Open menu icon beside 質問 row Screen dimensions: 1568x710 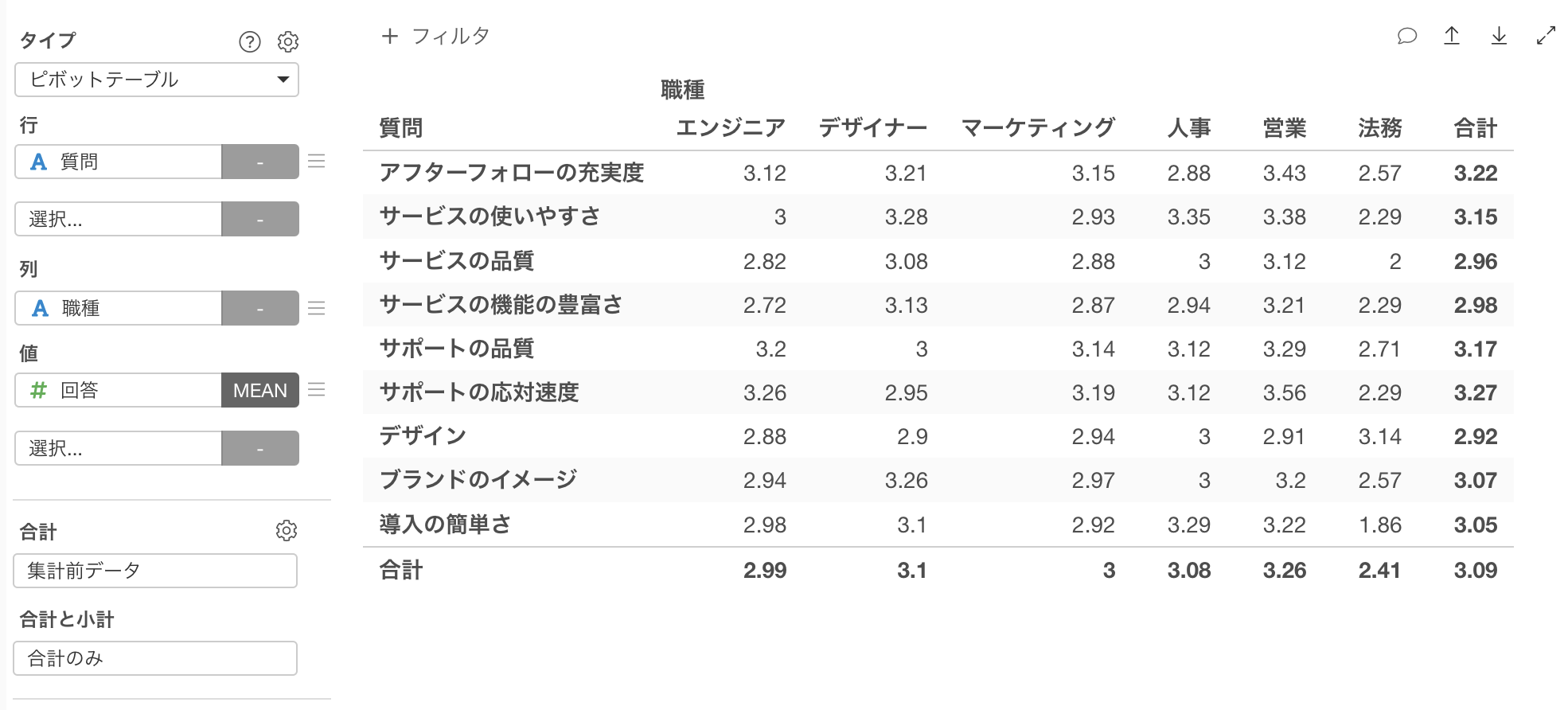click(317, 162)
